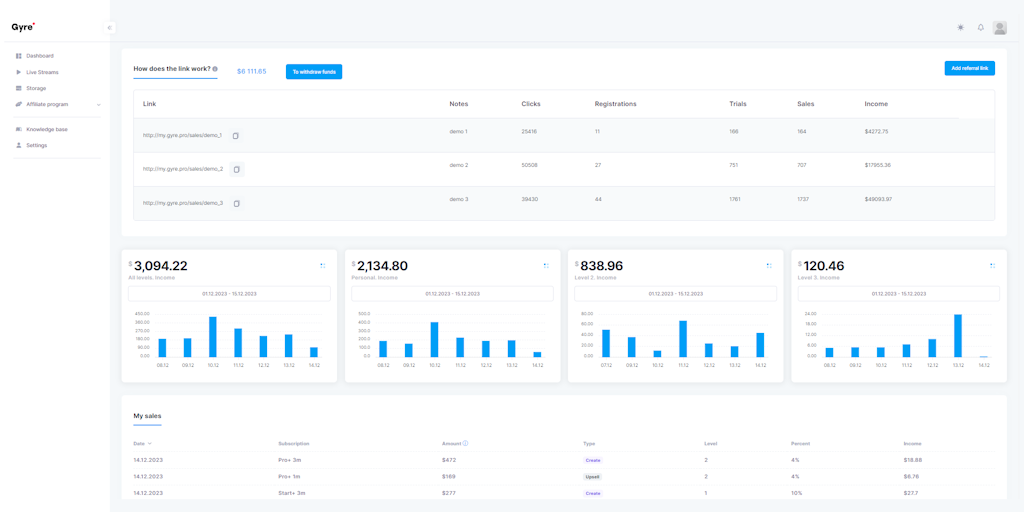
Task: Click the info icon next to link question
Action: coord(215,69)
